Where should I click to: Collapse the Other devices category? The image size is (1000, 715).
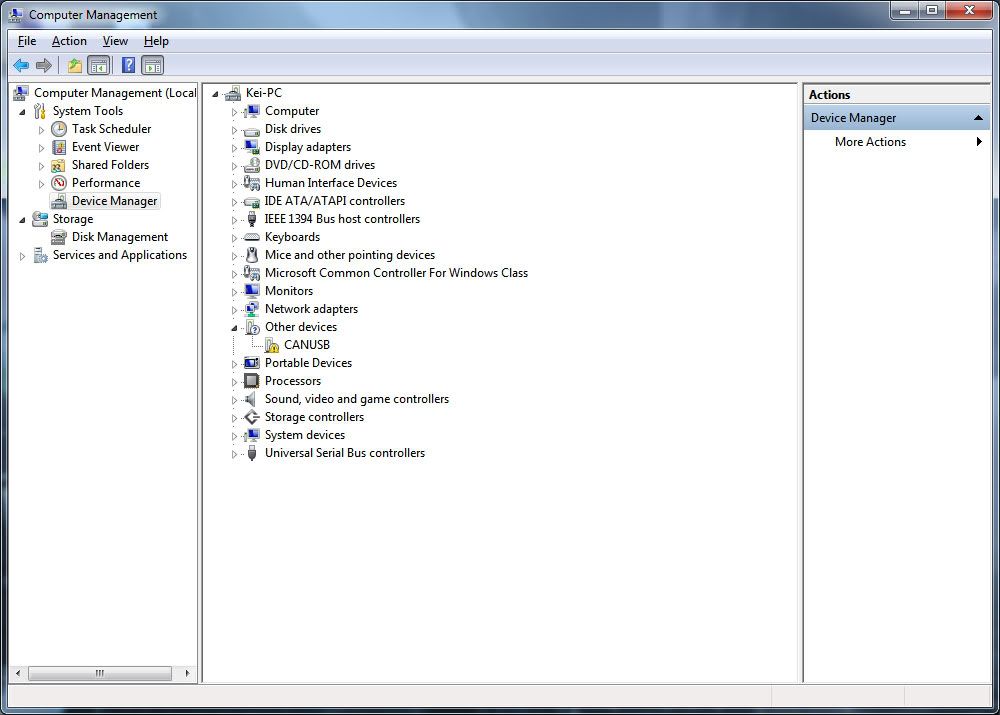click(x=234, y=328)
